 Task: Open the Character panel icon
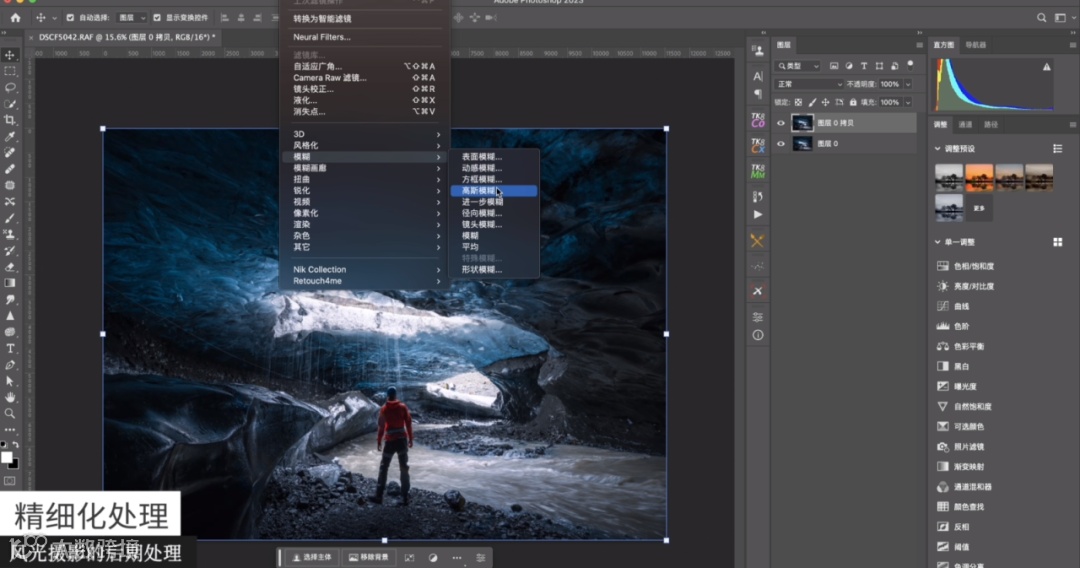[x=758, y=76]
